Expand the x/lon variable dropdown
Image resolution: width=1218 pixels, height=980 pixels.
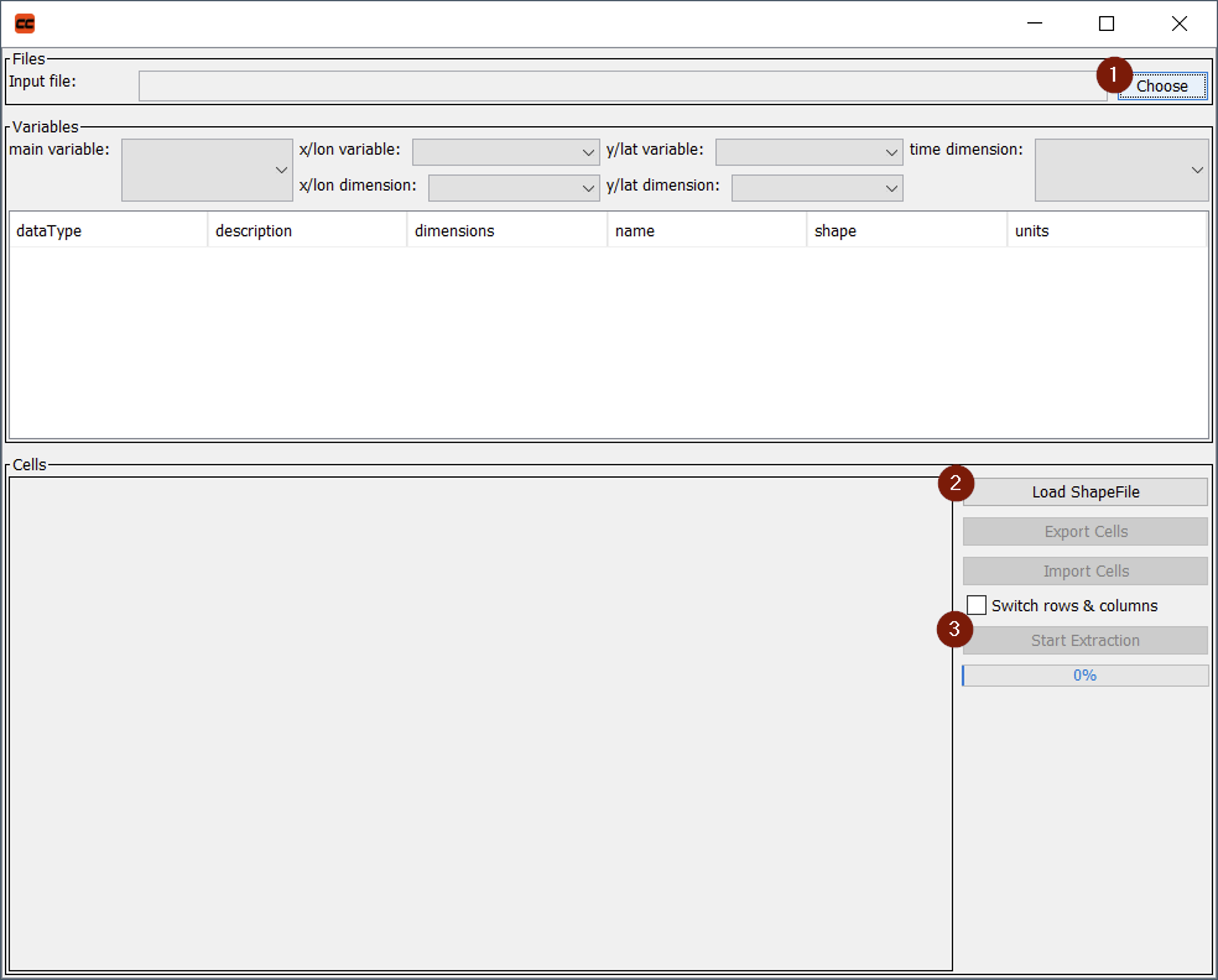505,152
